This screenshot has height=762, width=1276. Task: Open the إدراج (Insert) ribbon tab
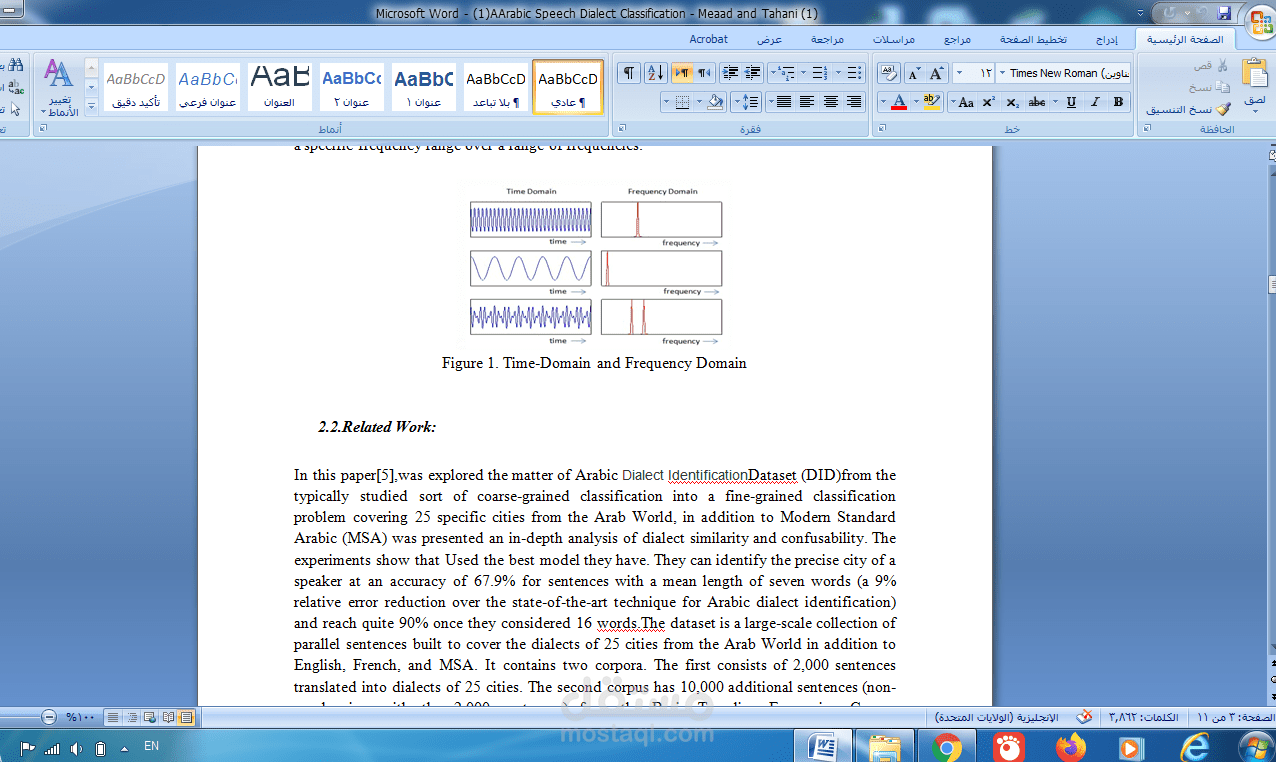pyautogui.click(x=1106, y=40)
